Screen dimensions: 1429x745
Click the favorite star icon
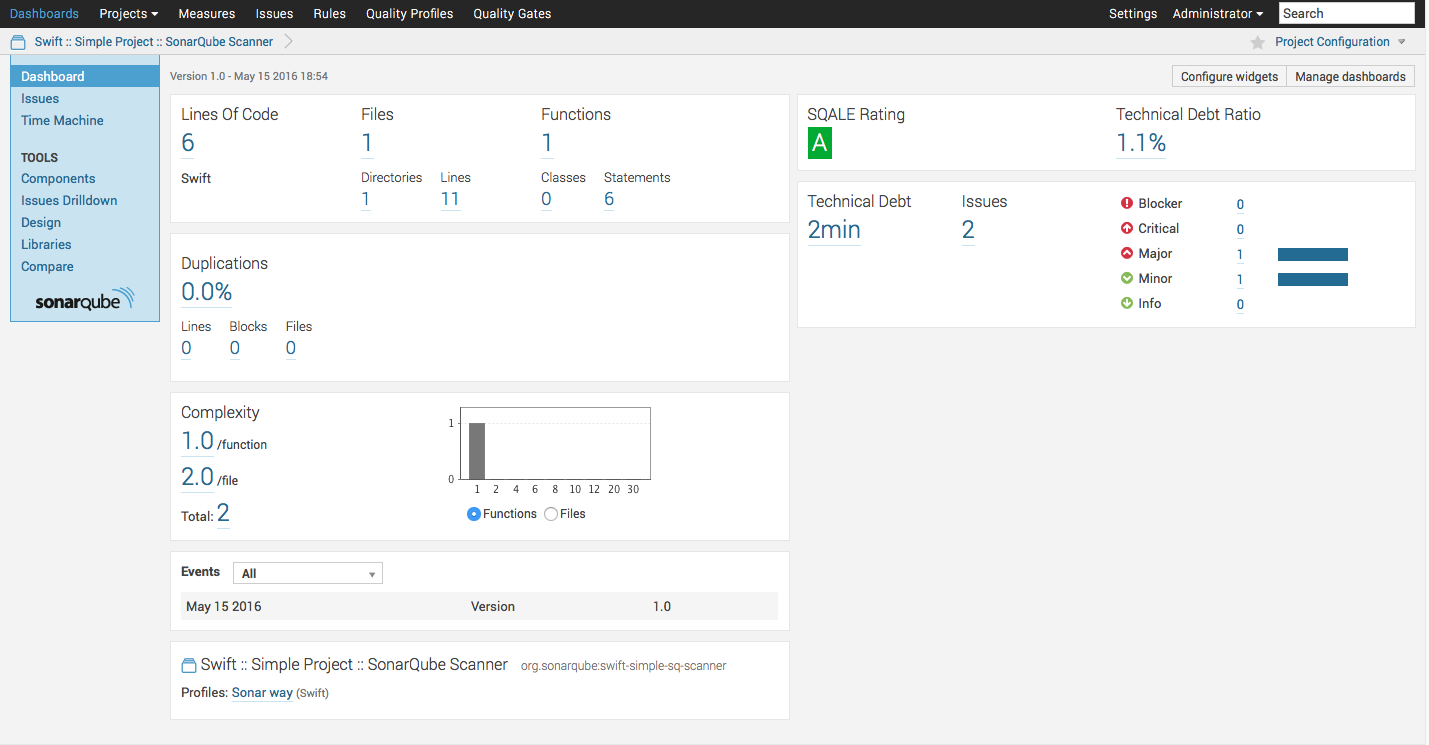(x=1258, y=42)
